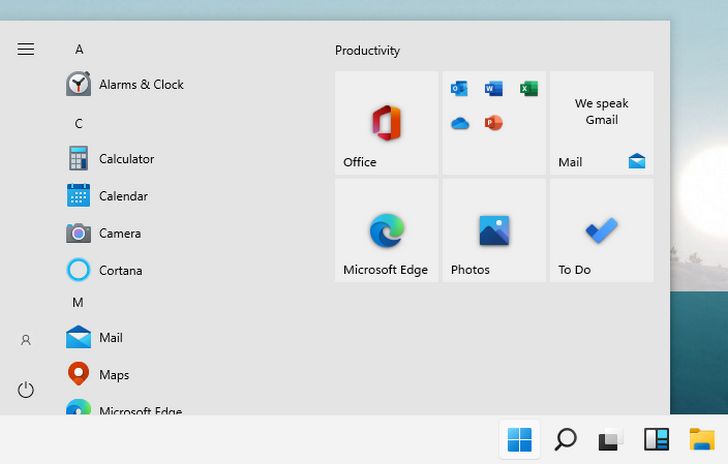Open the To Do tile
The image size is (728, 464).
pyautogui.click(x=602, y=231)
